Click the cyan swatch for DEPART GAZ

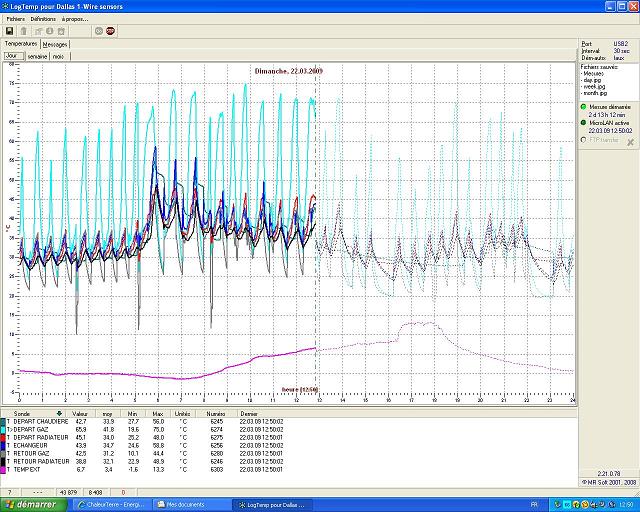(4, 429)
